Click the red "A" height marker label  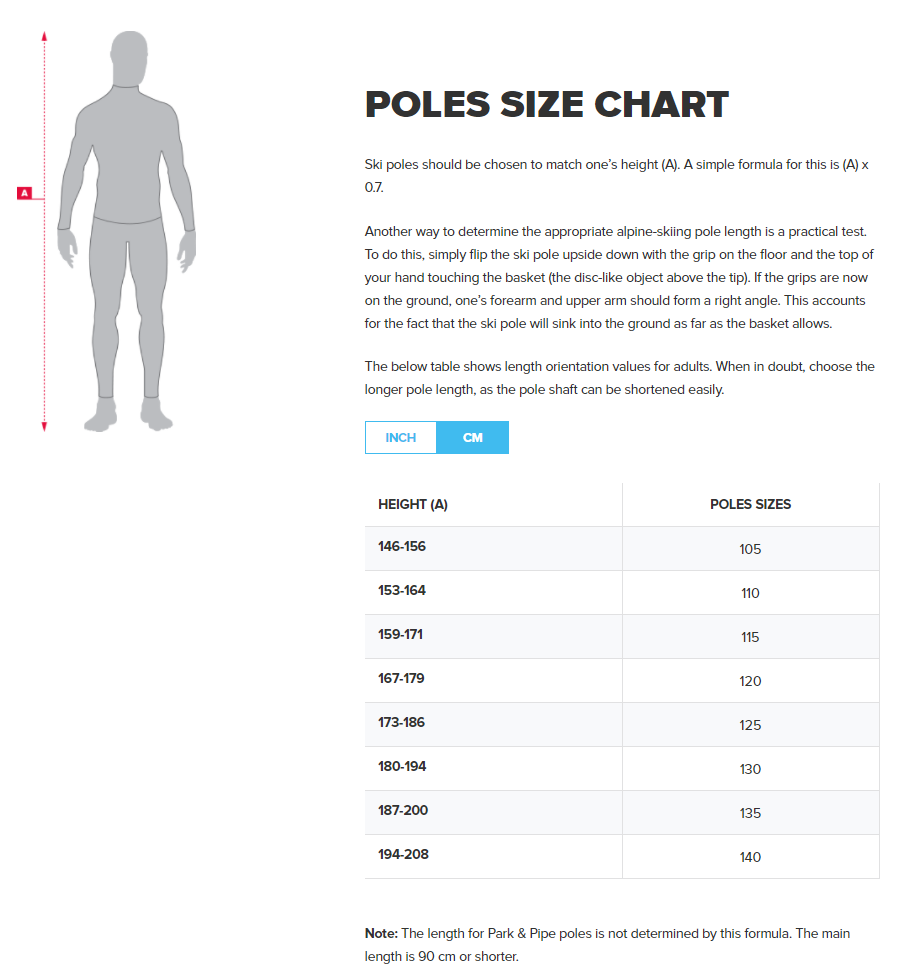click(x=25, y=192)
